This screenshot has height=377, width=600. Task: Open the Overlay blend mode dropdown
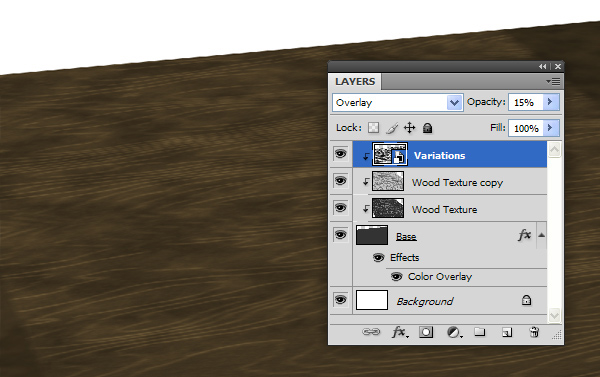(454, 103)
